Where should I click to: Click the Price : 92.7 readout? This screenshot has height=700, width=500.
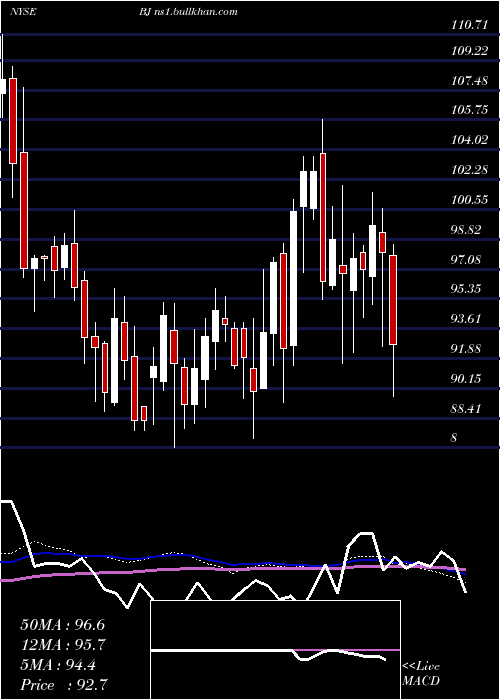(x=64, y=685)
